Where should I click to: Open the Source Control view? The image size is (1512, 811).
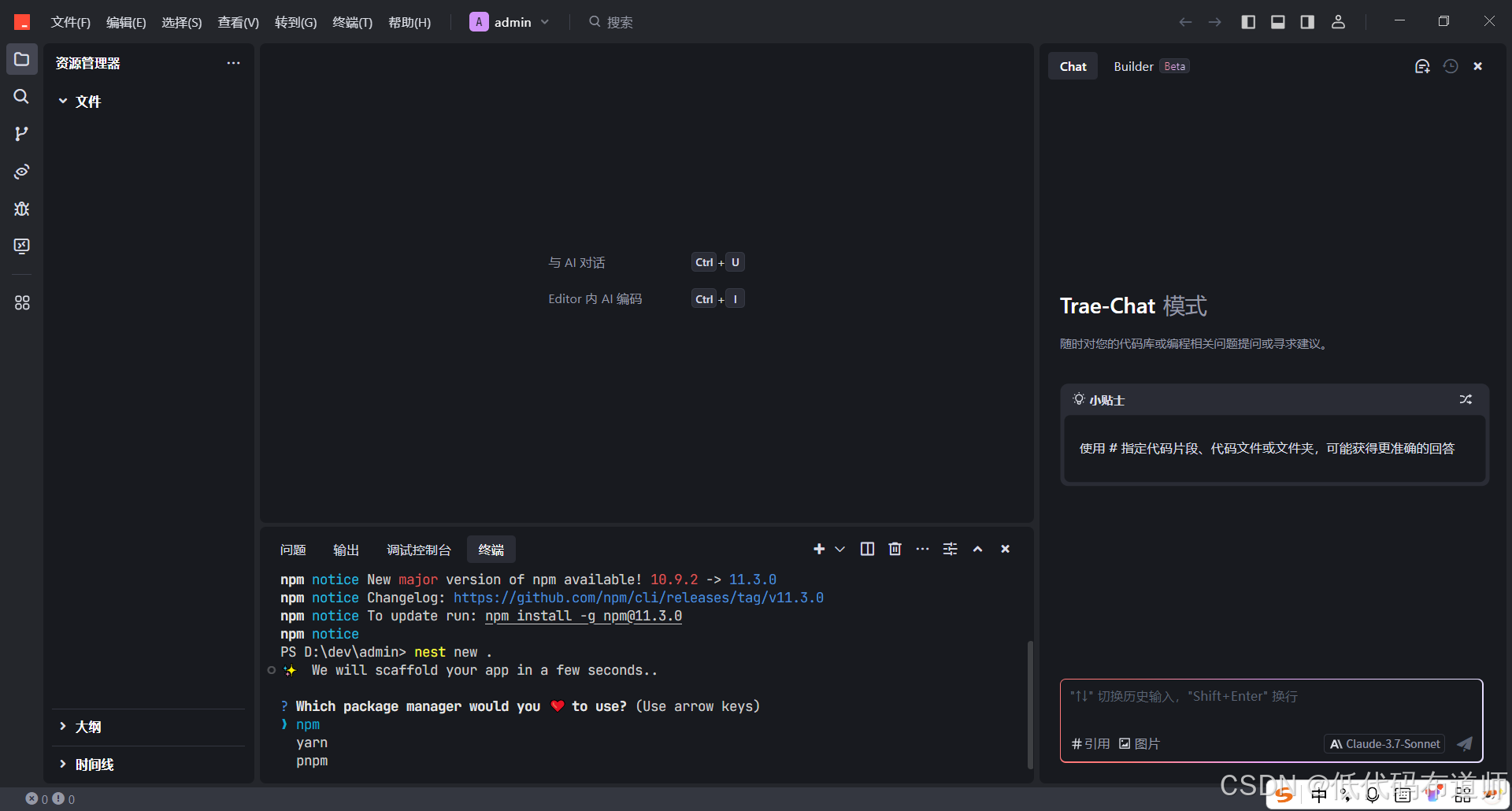click(22, 134)
